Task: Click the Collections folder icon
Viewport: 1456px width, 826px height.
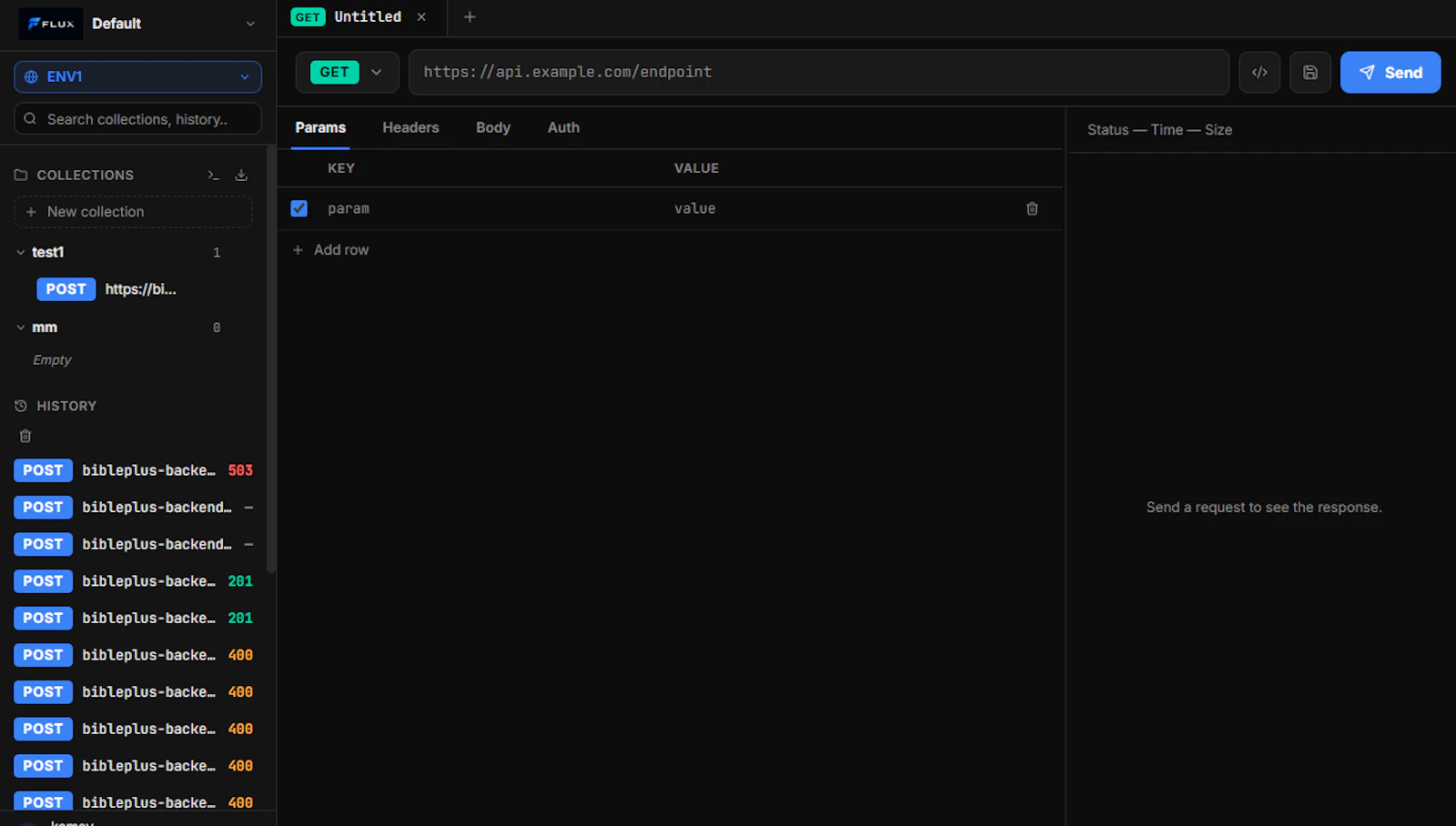Action: click(x=21, y=175)
